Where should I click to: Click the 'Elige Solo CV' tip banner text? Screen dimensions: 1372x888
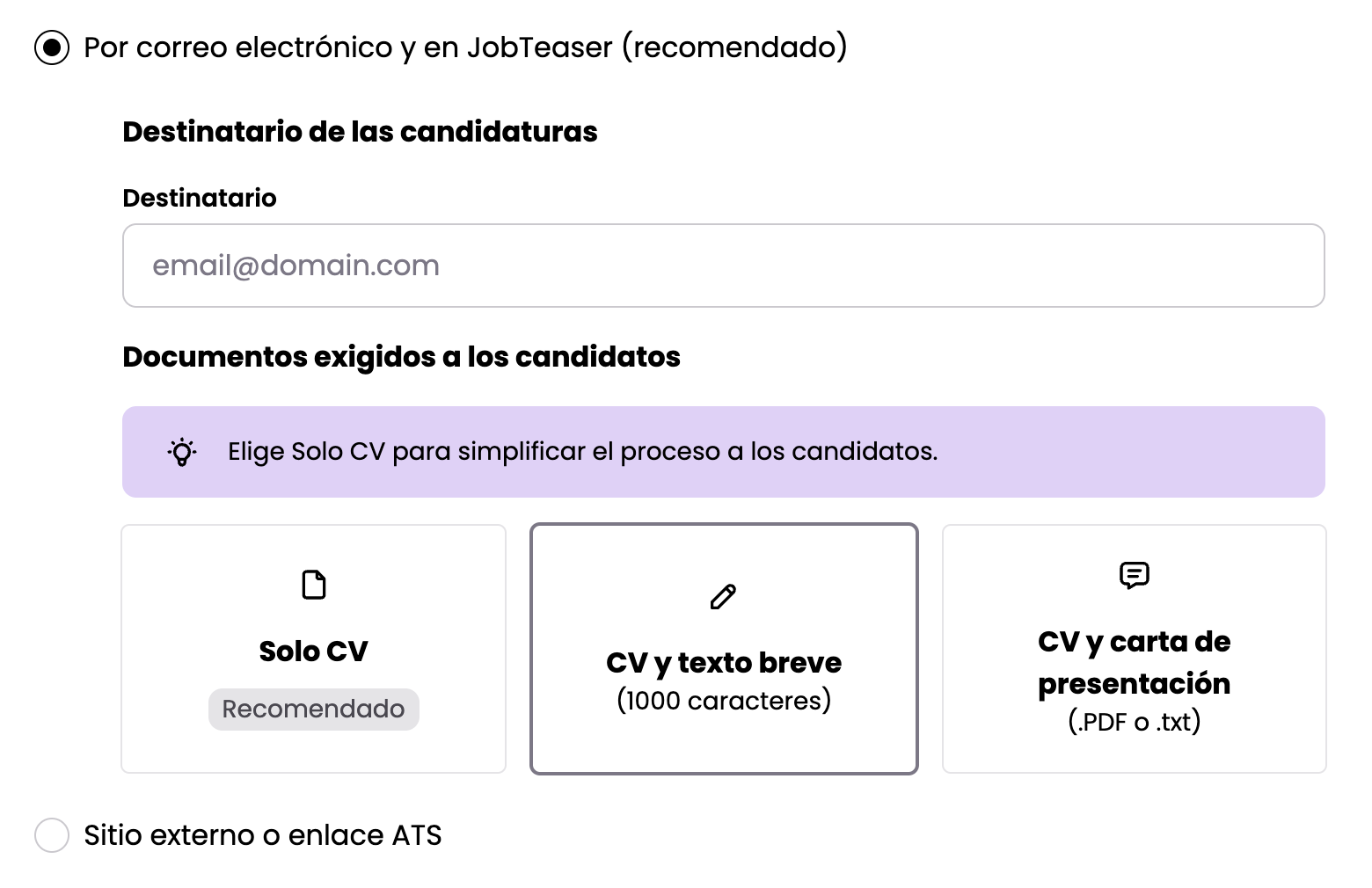tap(583, 452)
